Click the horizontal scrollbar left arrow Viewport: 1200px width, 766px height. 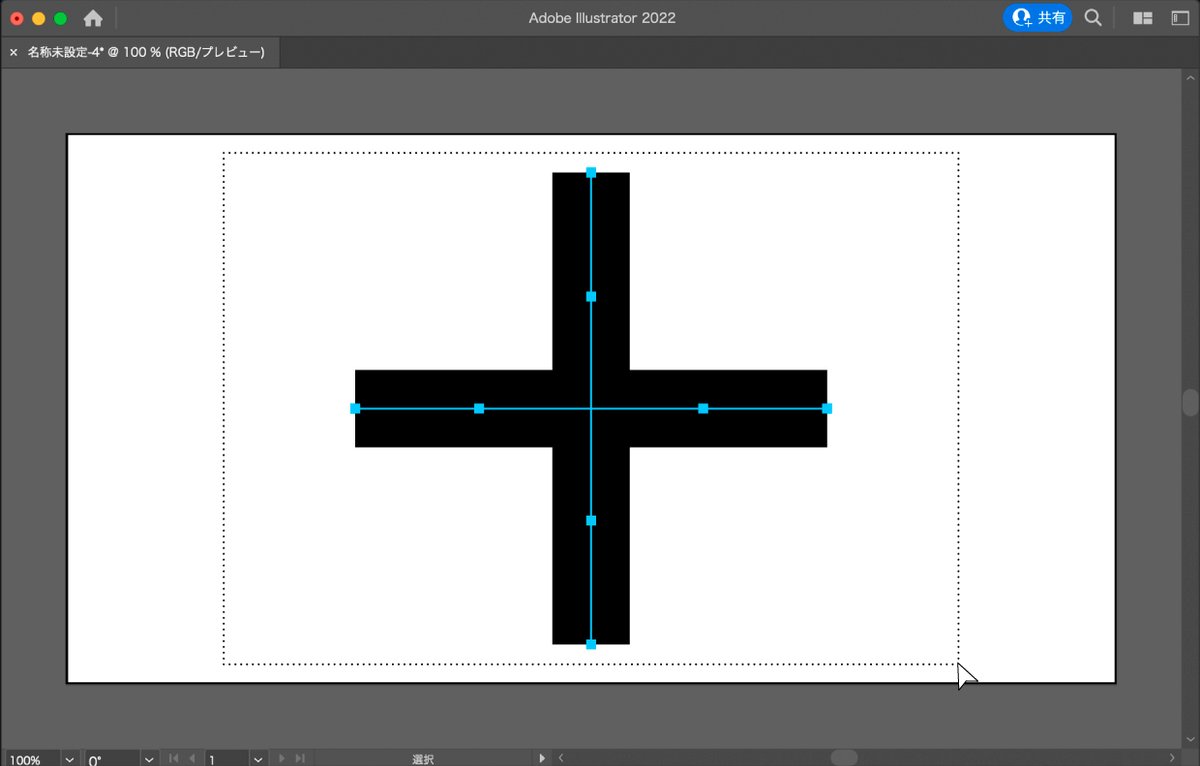562,759
